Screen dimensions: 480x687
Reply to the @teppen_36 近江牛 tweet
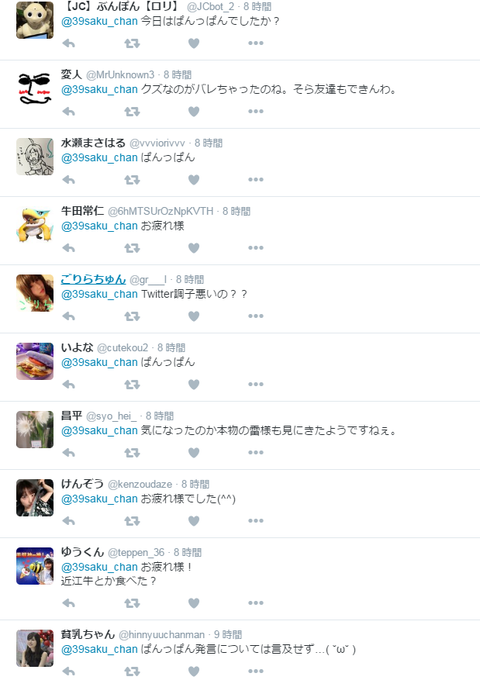click(69, 603)
